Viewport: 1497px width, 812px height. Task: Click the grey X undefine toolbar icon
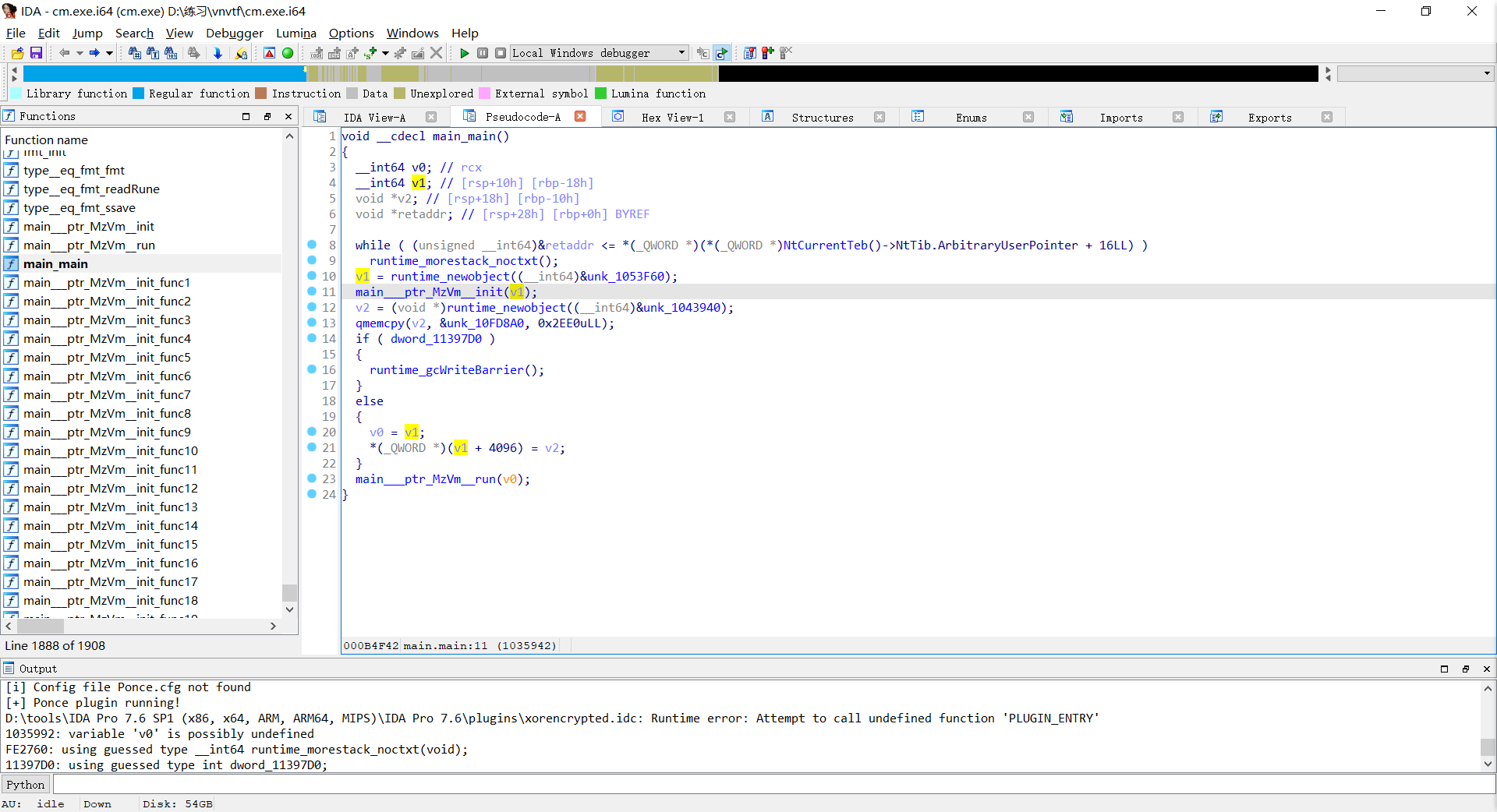[436, 53]
